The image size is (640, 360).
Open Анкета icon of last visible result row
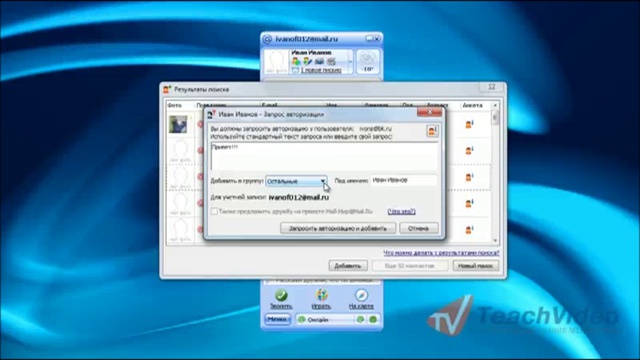469,230
